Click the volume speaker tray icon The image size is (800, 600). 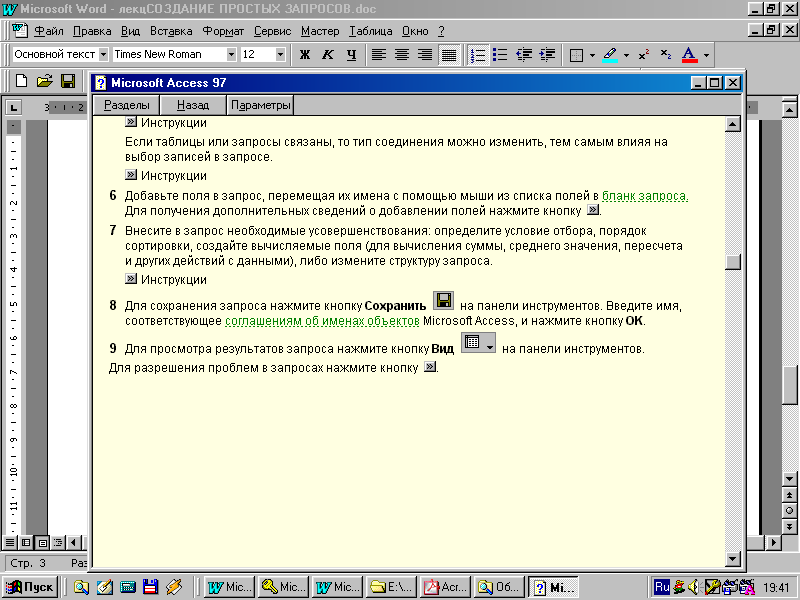point(693,587)
